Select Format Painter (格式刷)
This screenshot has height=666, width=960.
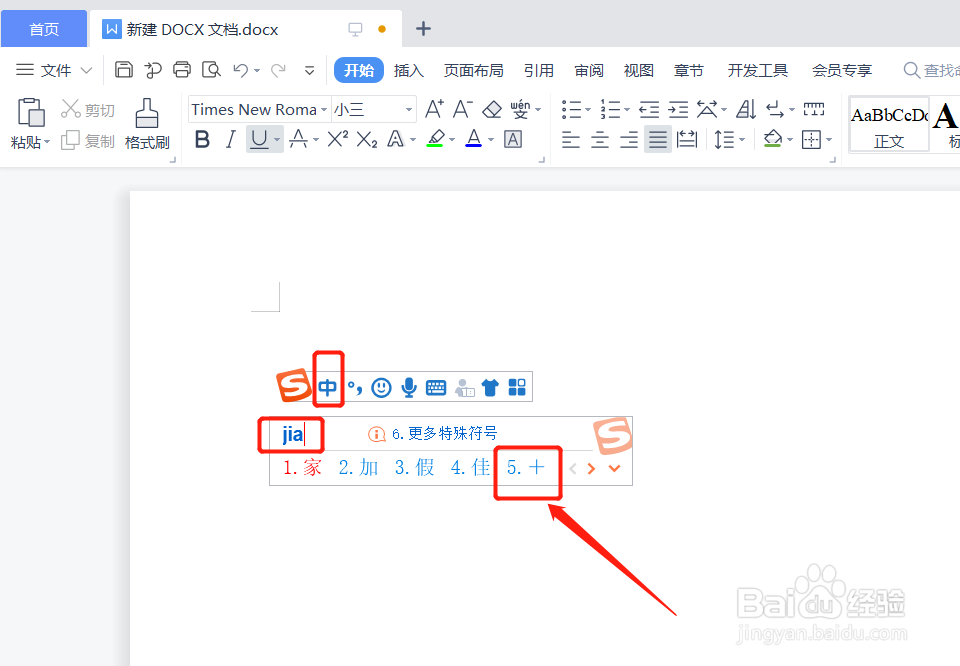point(147,124)
